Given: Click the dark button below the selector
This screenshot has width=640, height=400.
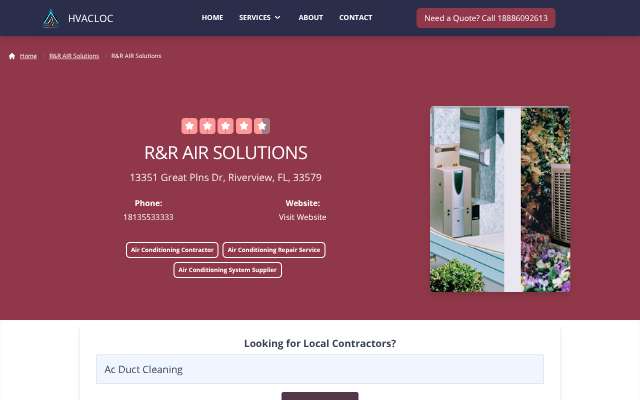Looking at the screenshot, I should coord(320,396).
